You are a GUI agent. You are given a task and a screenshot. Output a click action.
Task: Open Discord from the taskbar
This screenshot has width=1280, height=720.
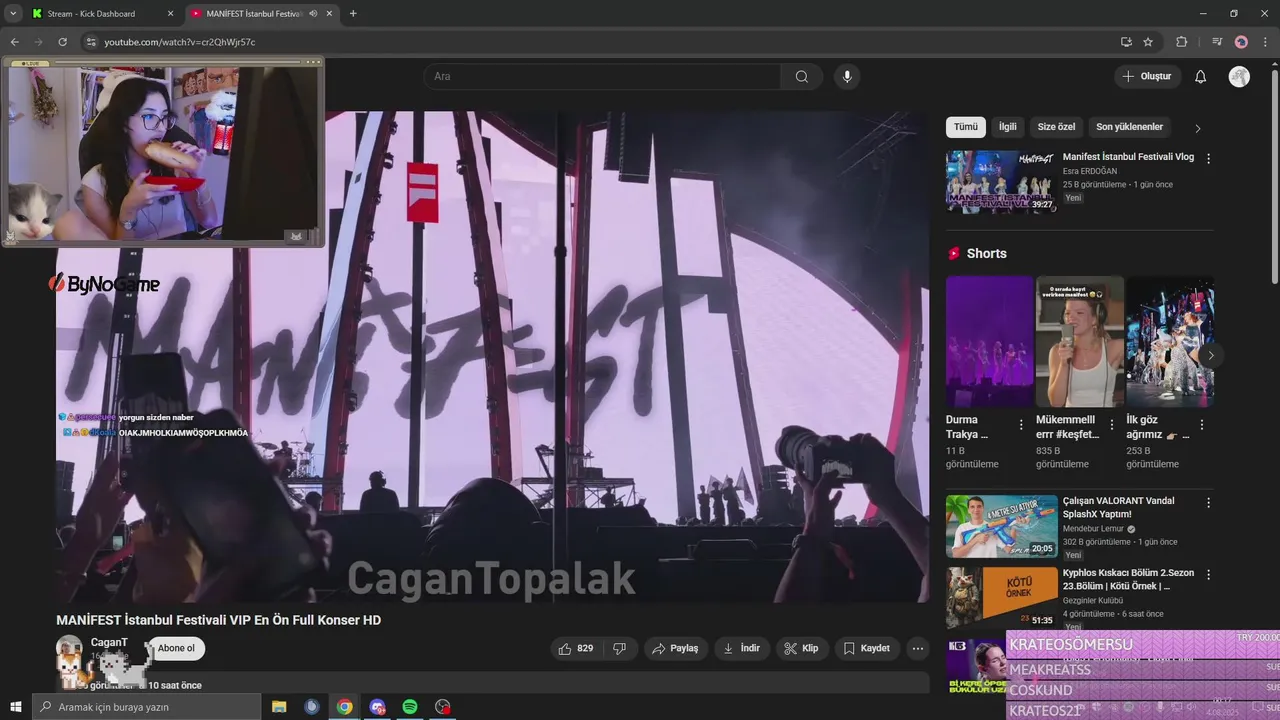(377, 707)
